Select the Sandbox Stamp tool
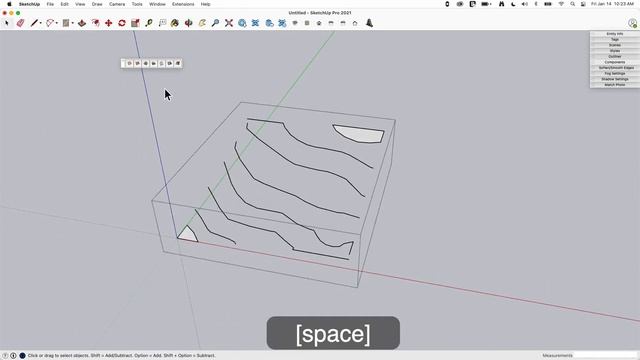The image size is (640, 360). (x=153, y=63)
